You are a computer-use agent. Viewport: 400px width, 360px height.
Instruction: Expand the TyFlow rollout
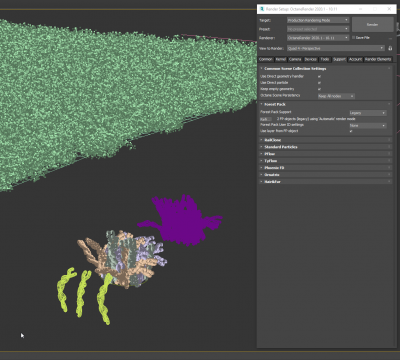click(325, 161)
